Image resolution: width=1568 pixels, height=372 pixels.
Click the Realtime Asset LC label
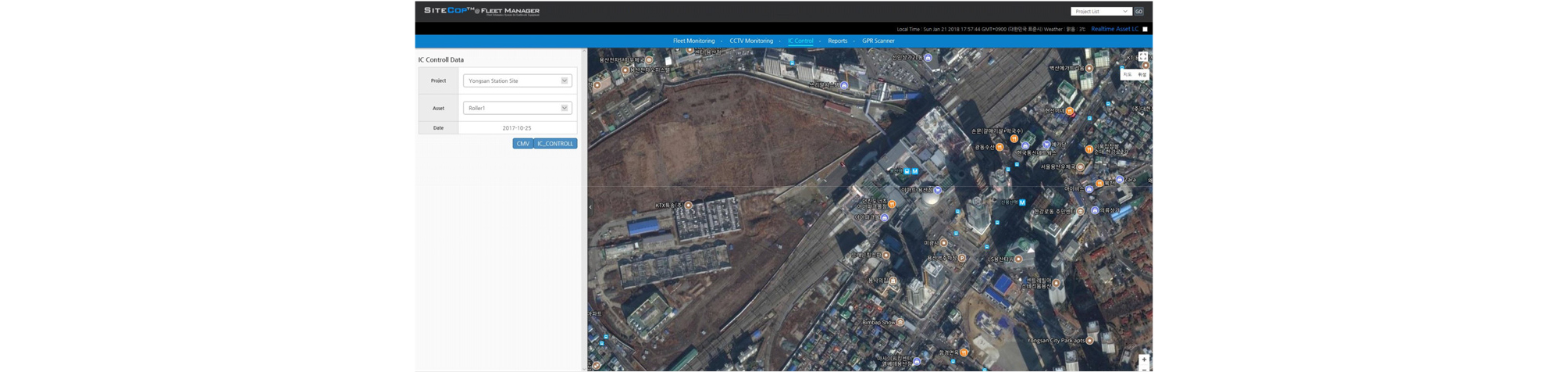click(x=1114, y=29)
